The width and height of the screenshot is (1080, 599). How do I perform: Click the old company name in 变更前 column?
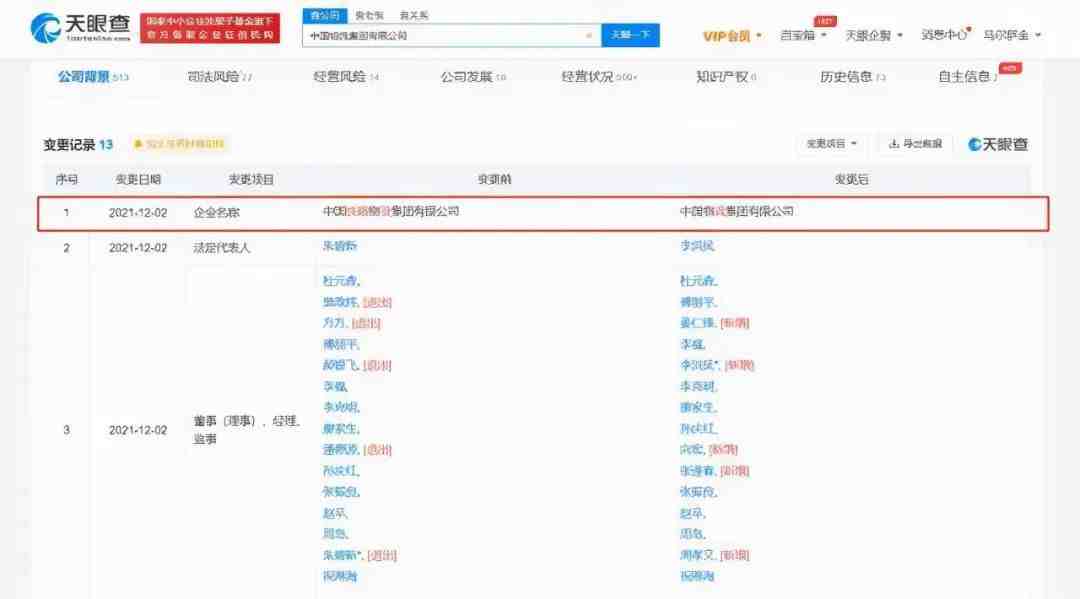click(391, 211)
